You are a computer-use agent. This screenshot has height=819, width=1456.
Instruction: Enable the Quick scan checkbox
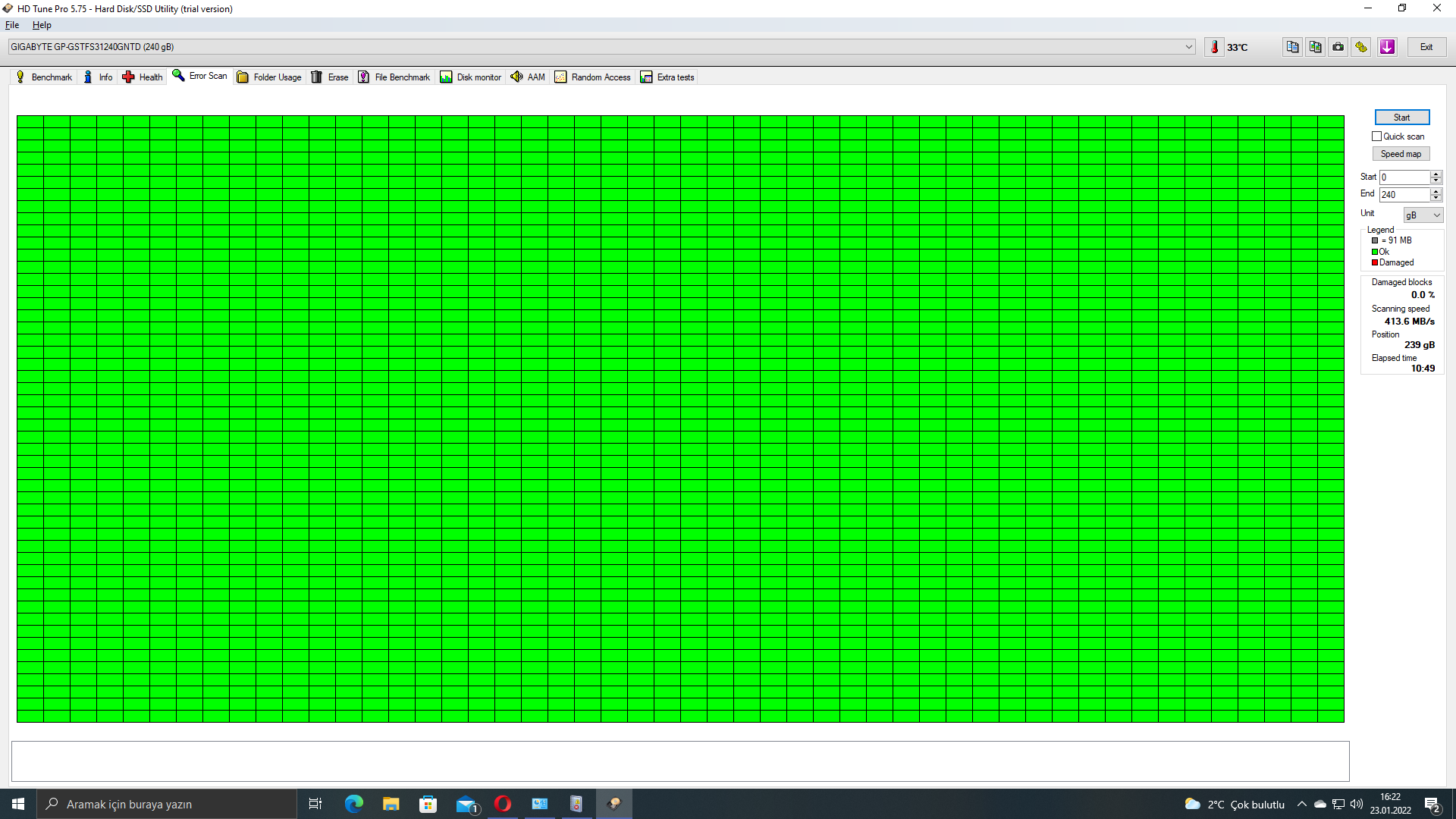tap(1376, 136)
